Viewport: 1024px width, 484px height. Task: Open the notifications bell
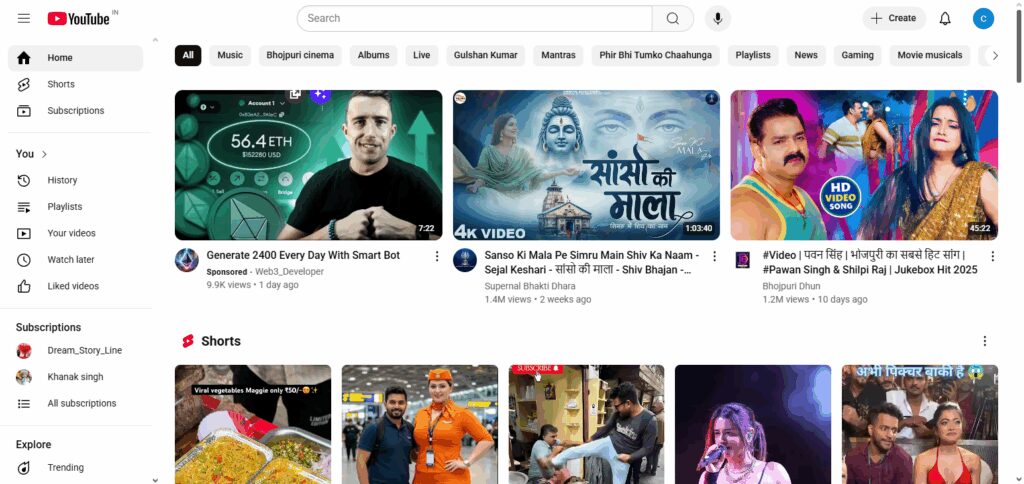click(x=945, y=18)
